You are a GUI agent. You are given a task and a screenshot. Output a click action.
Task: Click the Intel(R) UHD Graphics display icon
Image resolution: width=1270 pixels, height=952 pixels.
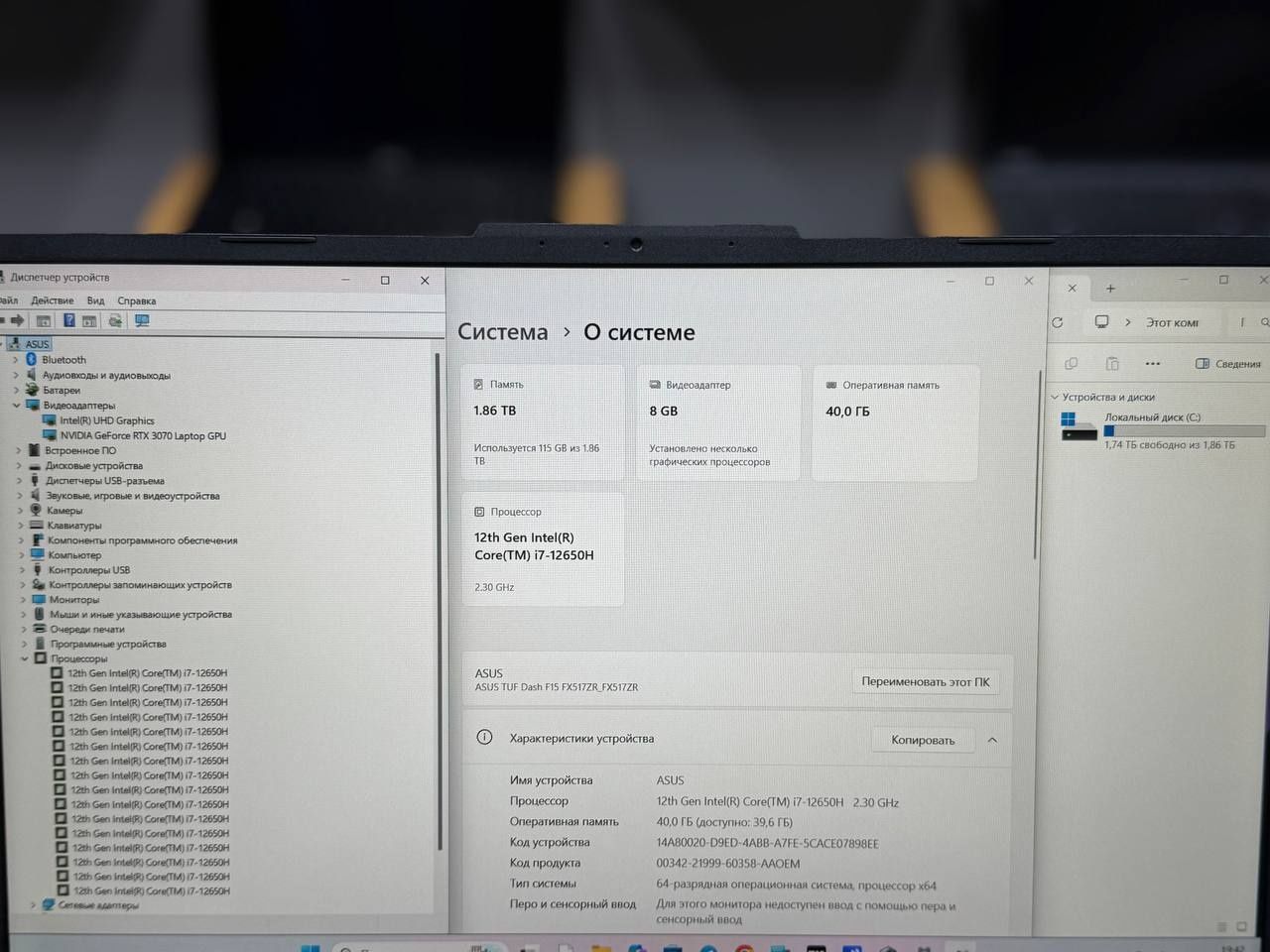(50, 420)
